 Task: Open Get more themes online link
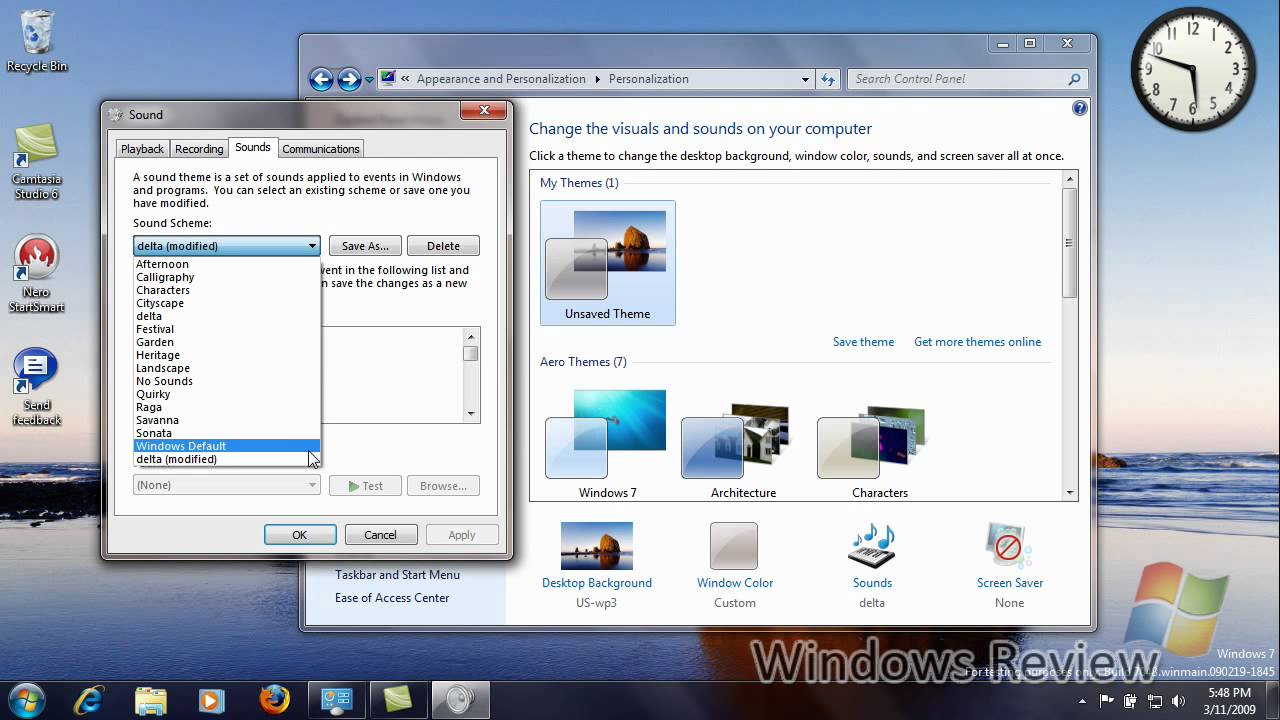coord(977,342)
